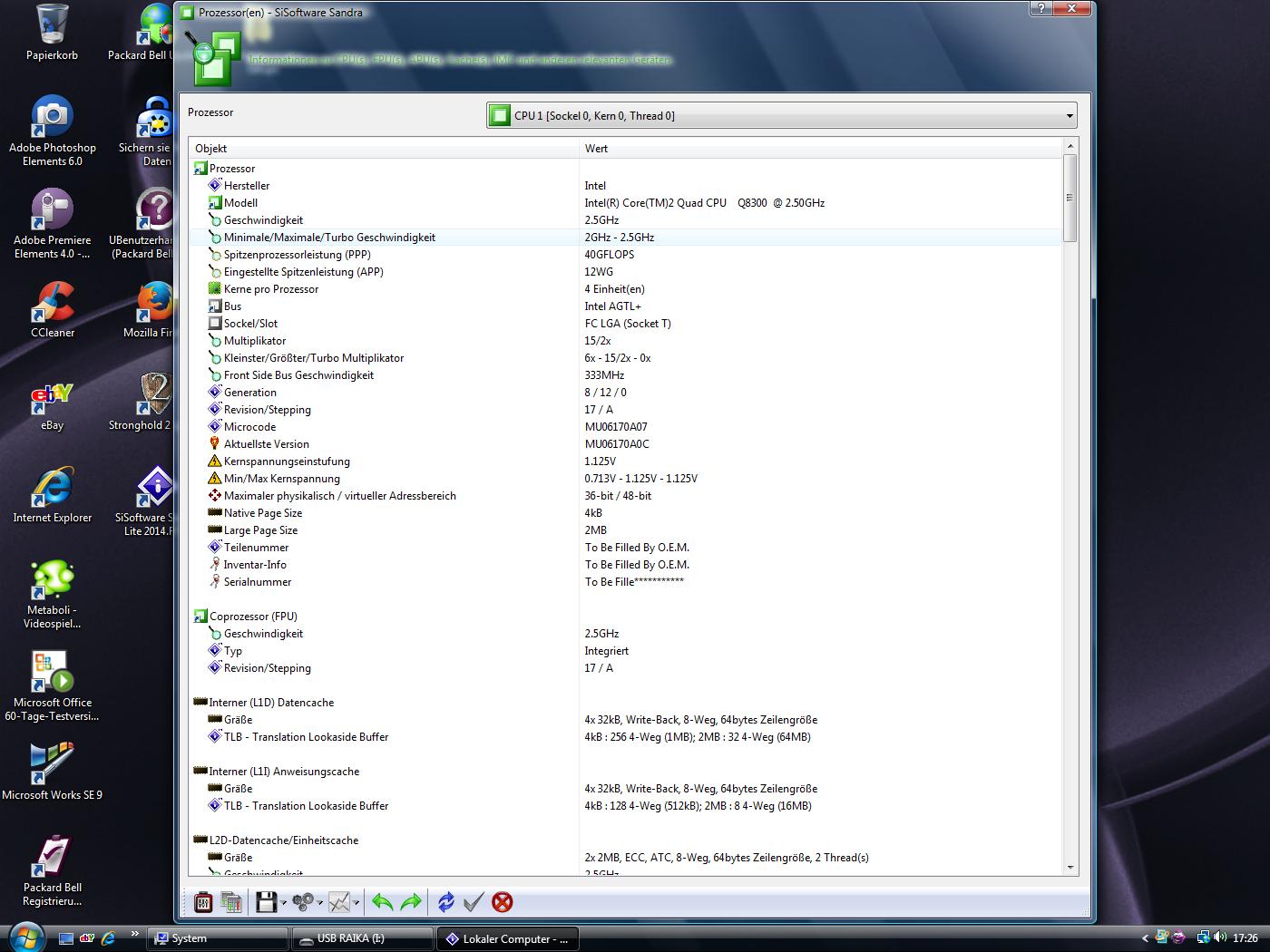Screen dimensions: 1270x952
Task: Click the settings sliders icon in bottom toolbar
Action: pyautogui.click(x=203, y=902)
